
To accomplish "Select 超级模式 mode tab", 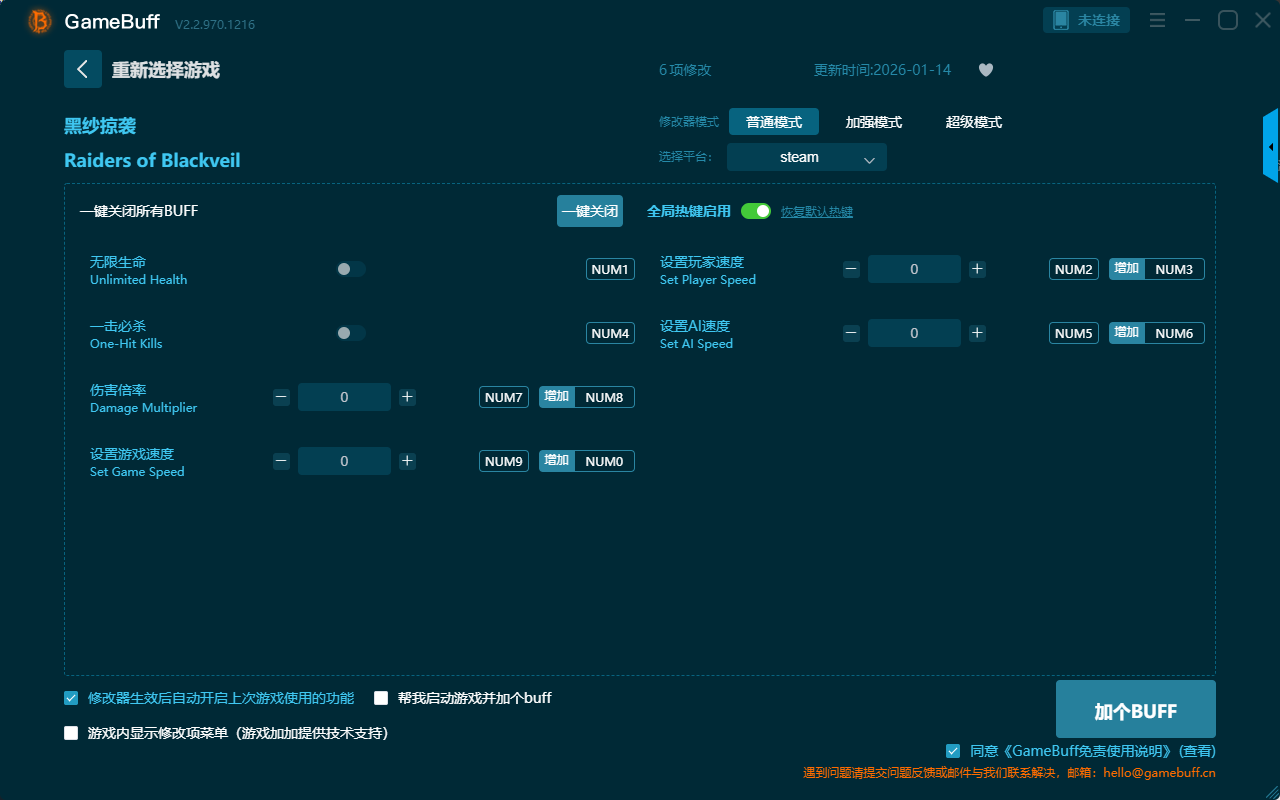I will (x=973, y=122).
